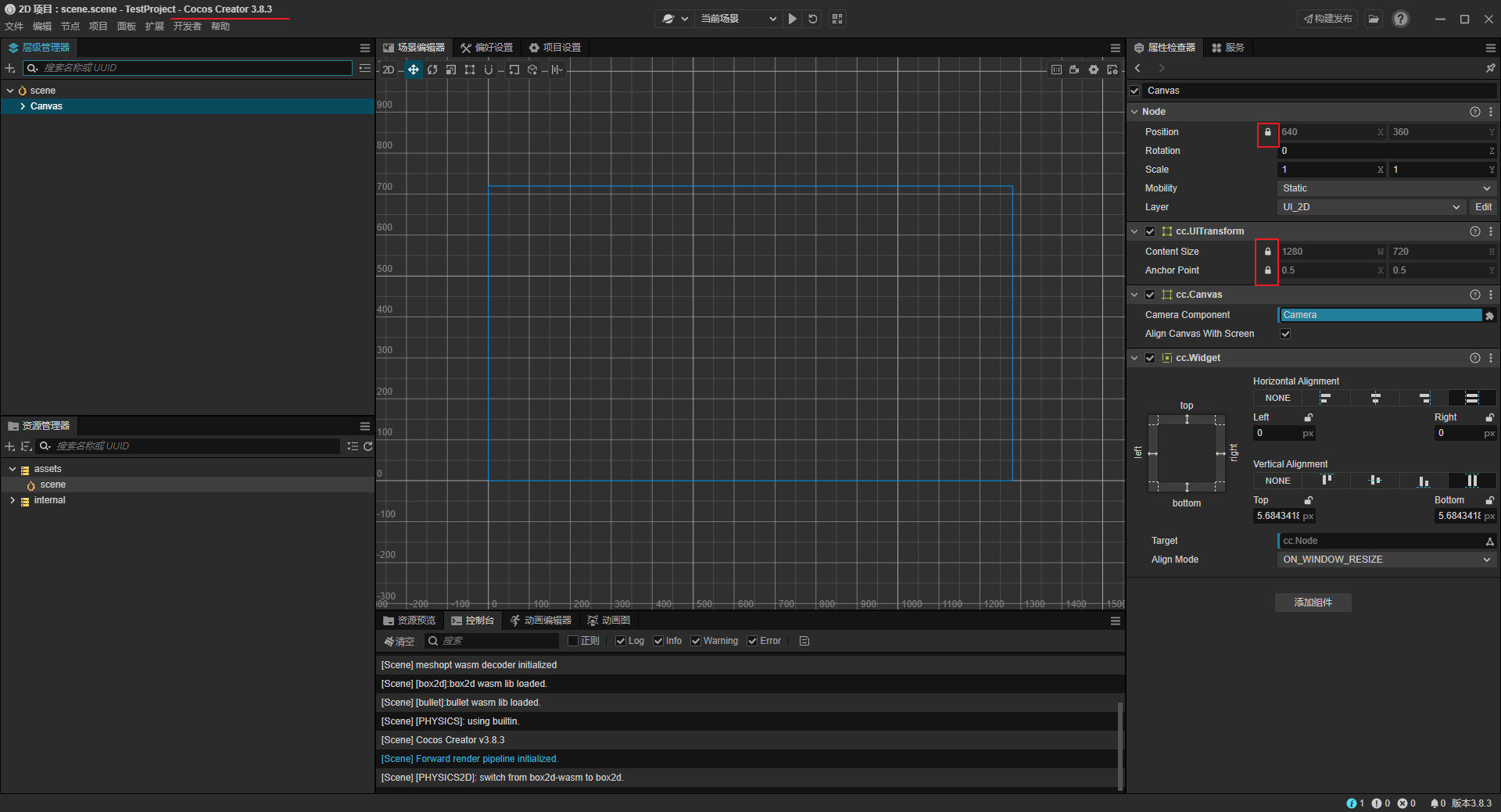
Task: Open scene camera settings icon
Action: click(x=1074, y=70)
